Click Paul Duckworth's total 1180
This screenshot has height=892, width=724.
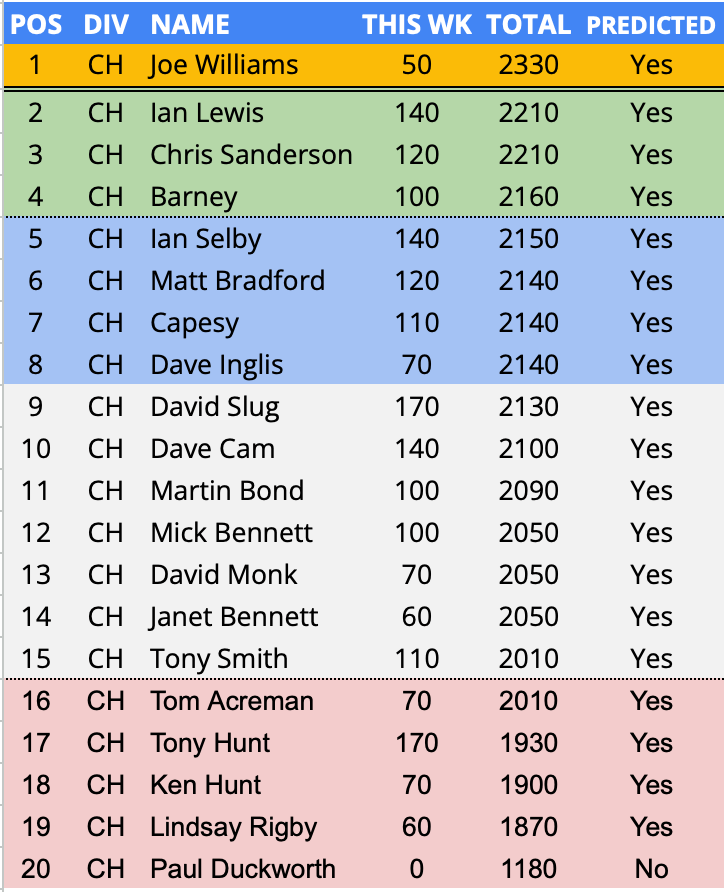528,869
